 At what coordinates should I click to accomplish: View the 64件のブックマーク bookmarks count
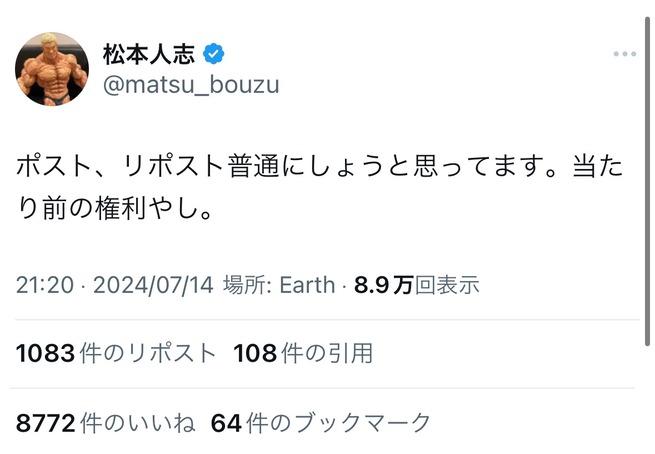tap(320, 423)
